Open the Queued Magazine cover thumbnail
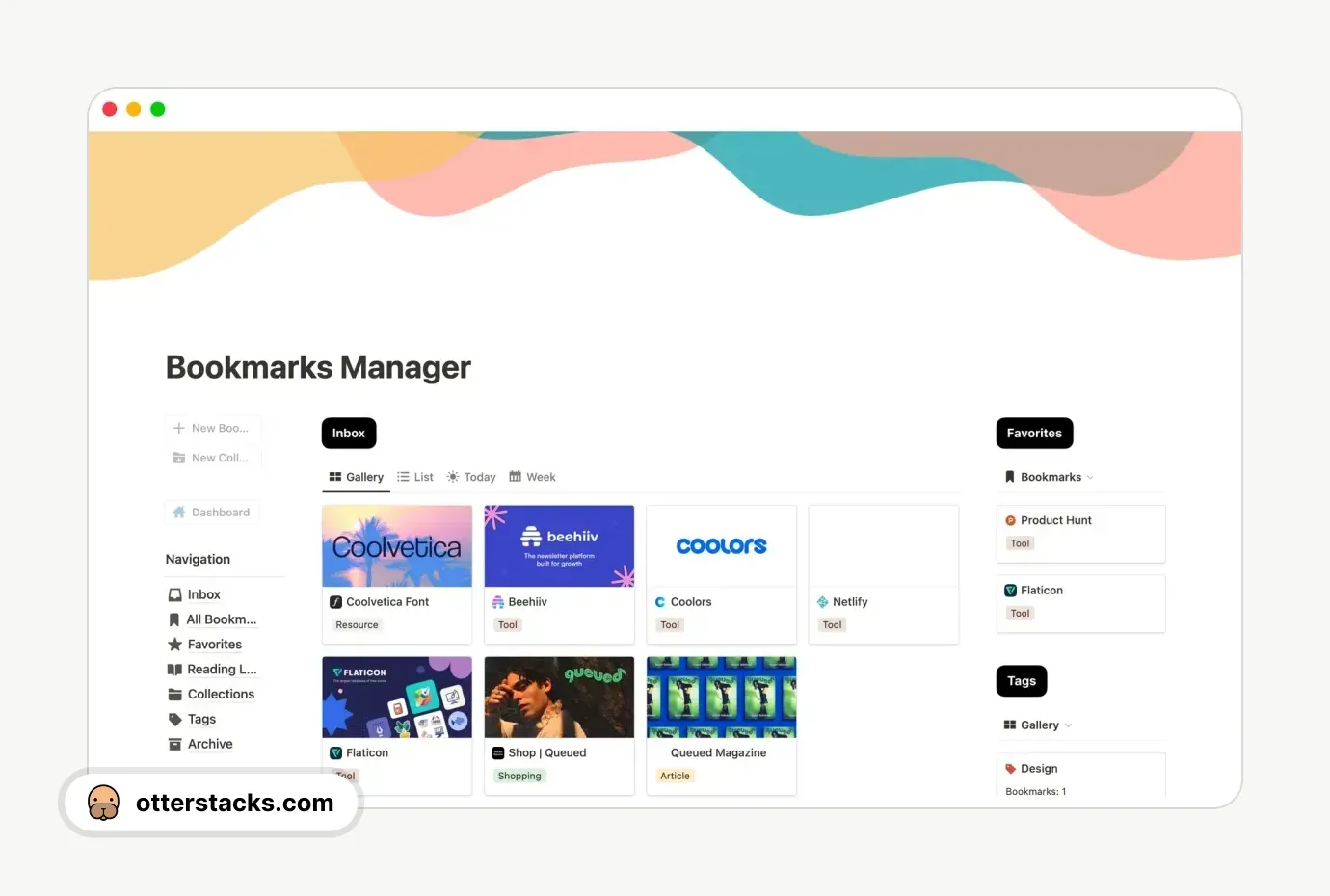Image resolution: width=1330 pixels, height=896 pixels. [722, 698]
